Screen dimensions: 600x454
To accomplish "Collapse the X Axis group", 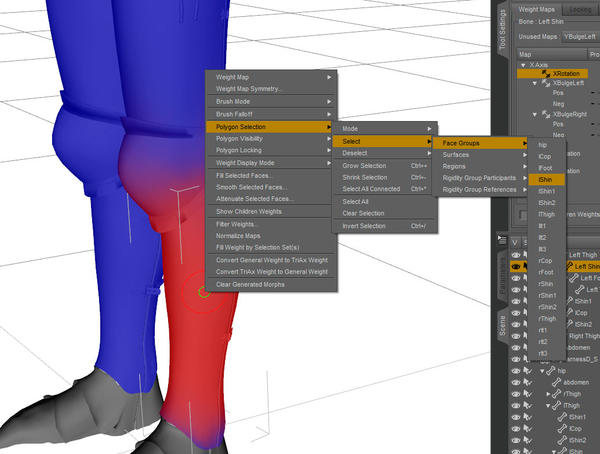I will [523, 65].
